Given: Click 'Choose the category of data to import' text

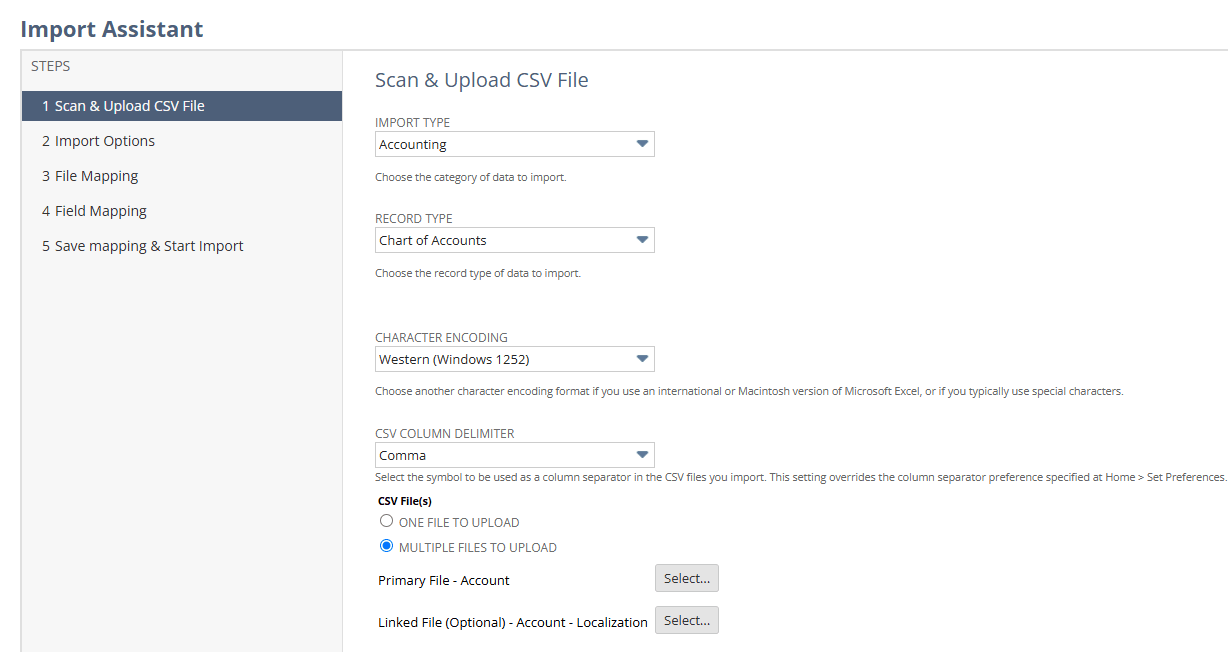Looking at the screenshot, I should [x=470, y=177].
